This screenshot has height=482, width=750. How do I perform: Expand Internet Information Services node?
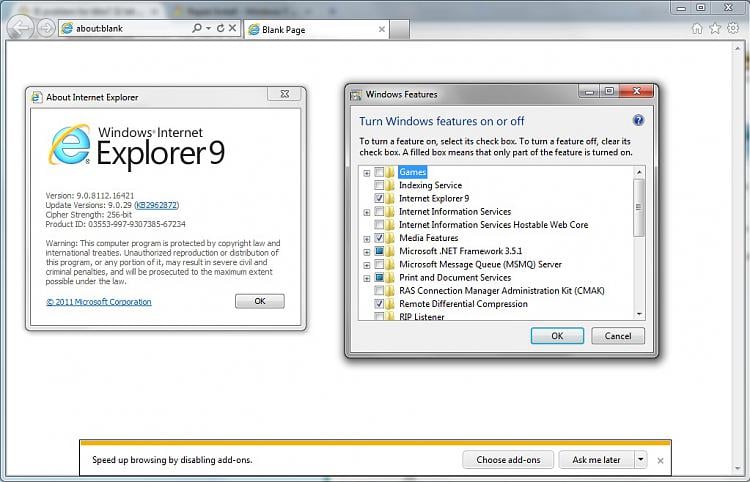[x=367, y=212]
